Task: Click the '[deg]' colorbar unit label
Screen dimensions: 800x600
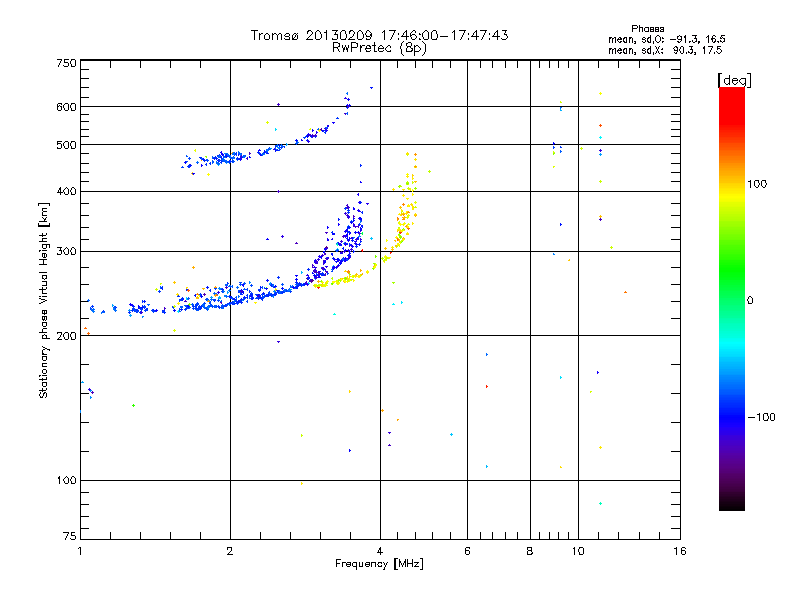Action: point(734,80)
